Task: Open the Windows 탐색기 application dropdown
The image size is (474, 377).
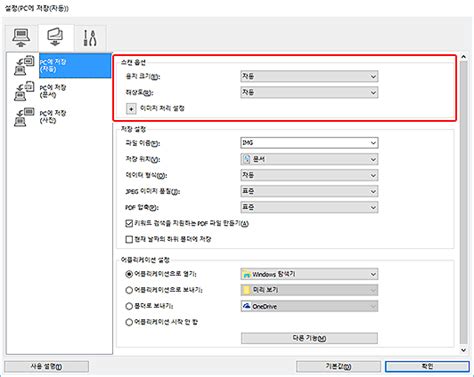Action: [309, 274]
